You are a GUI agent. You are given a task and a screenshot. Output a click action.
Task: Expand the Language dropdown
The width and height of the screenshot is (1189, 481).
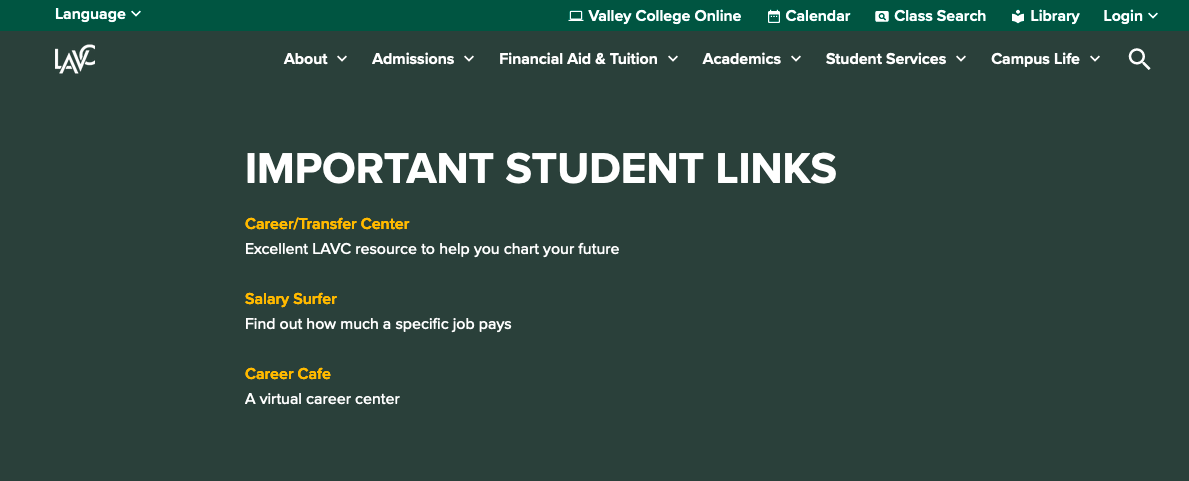pyautogui.click(x=98, y=14)
